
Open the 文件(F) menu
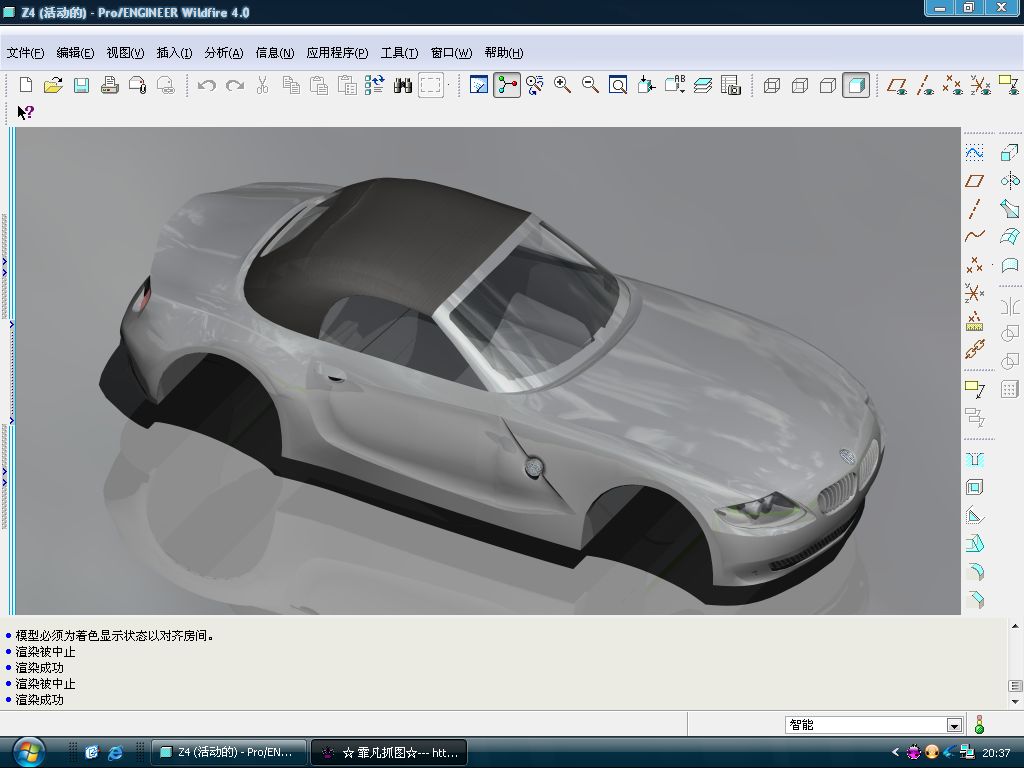tap(25, 53)
